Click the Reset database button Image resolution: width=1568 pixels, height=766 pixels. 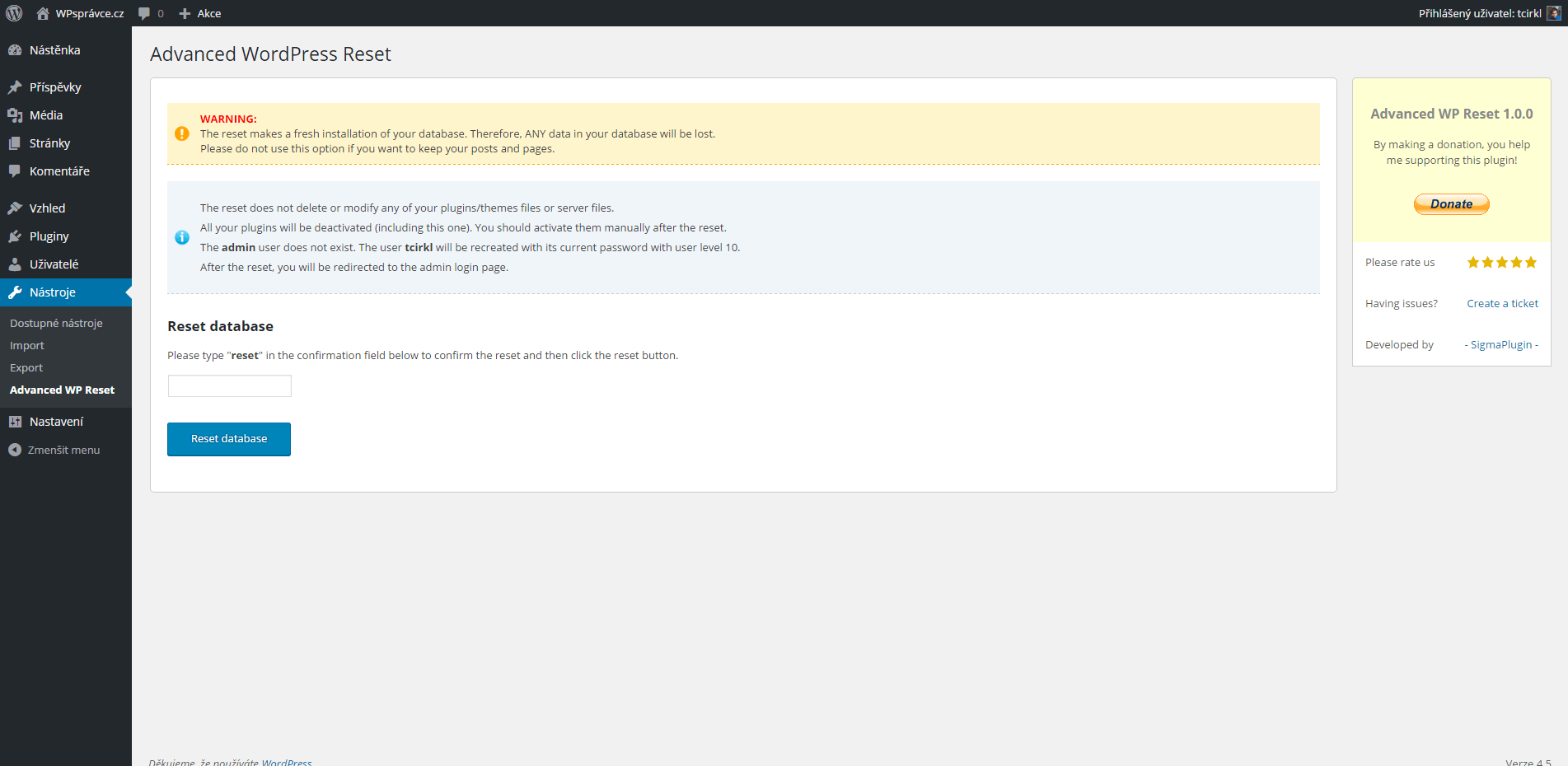229,439
